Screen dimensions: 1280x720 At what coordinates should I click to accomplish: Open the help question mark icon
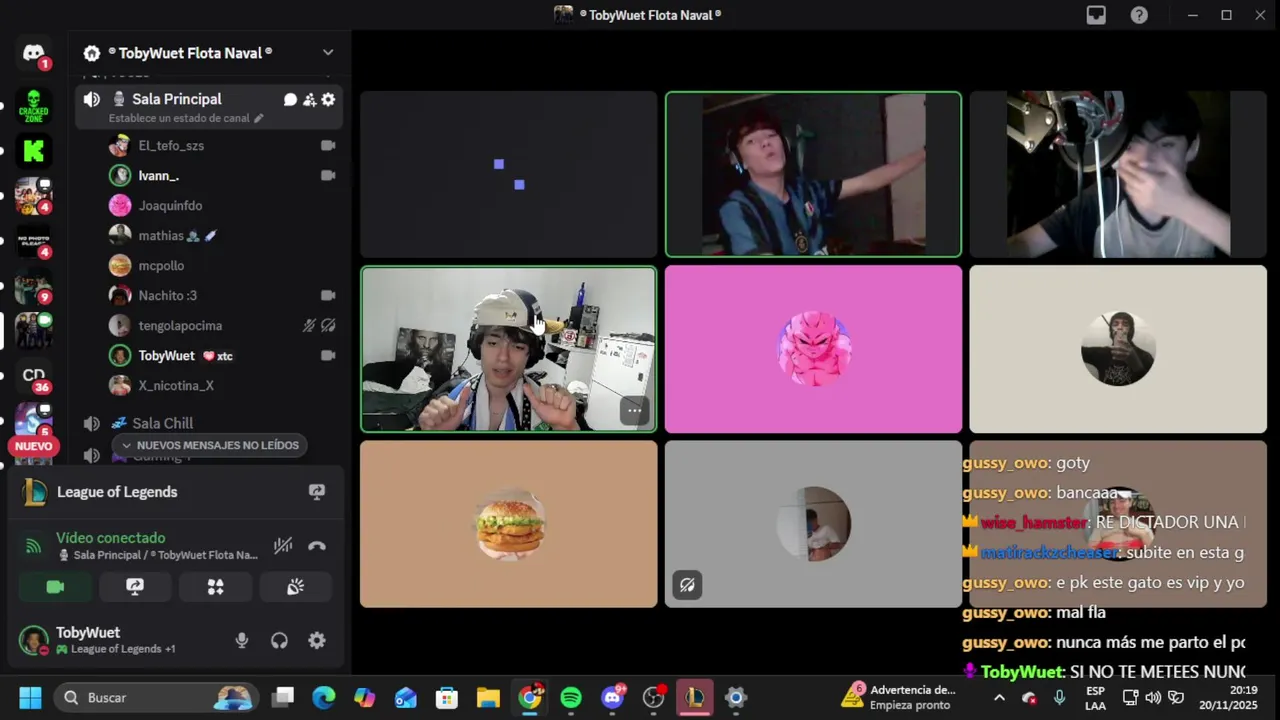point(1139,15)
